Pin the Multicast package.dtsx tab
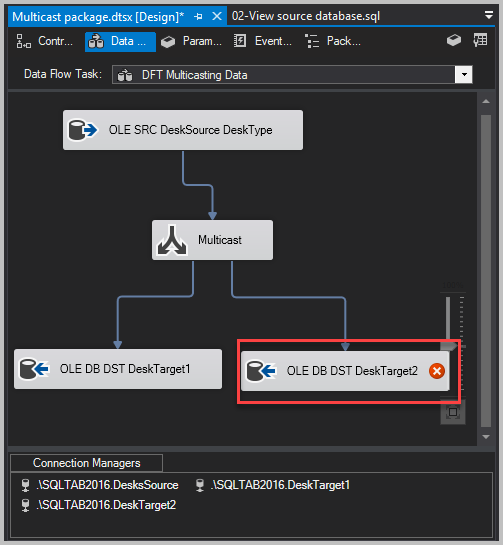The height and width of the screenshot is (545, 503). pyautogui.click(x=198, y=17)
